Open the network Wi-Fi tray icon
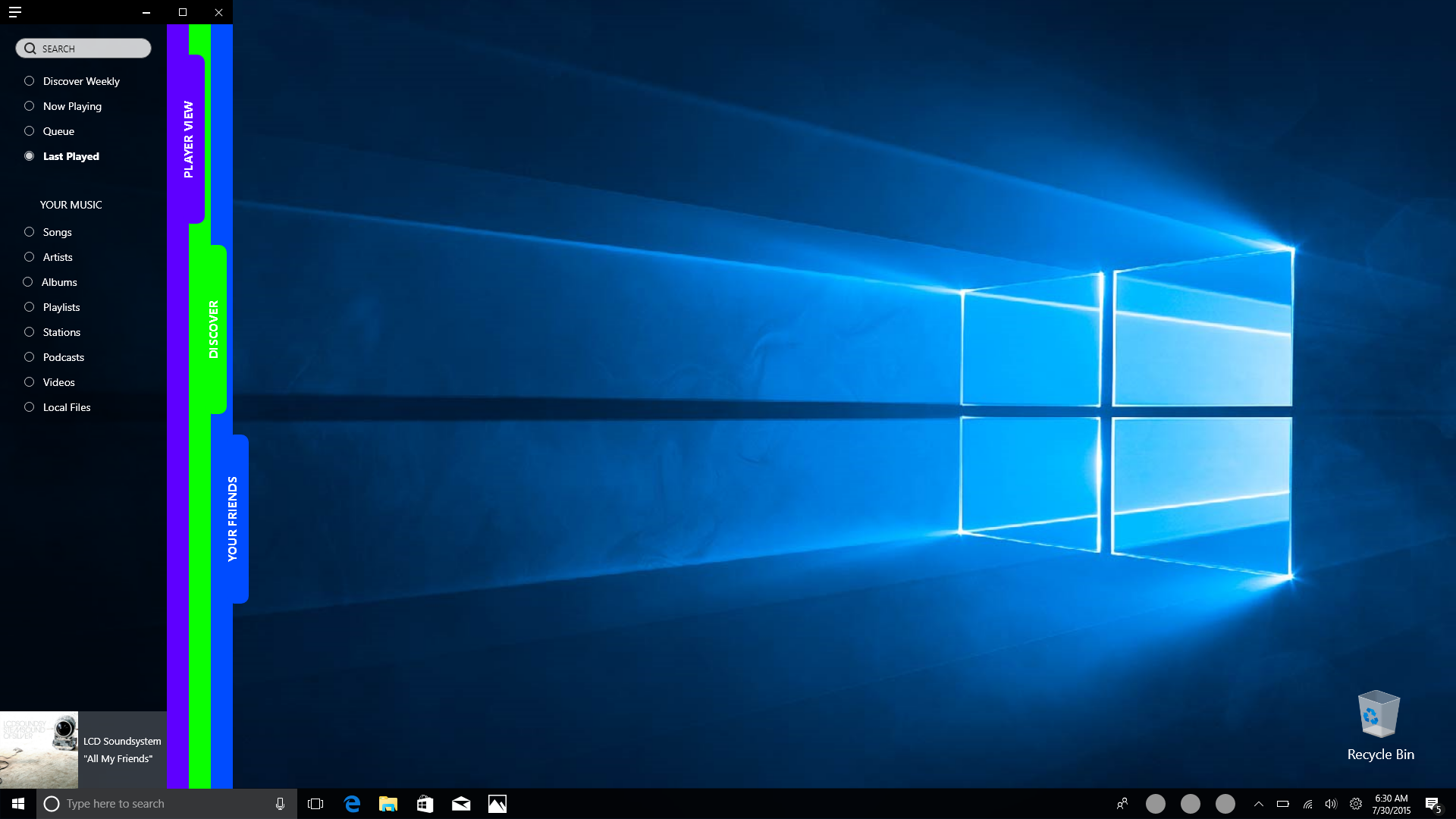Image resolution: width=1456 pixels, height=819 pixels. pyautogui.click(x=1308, y=804)
